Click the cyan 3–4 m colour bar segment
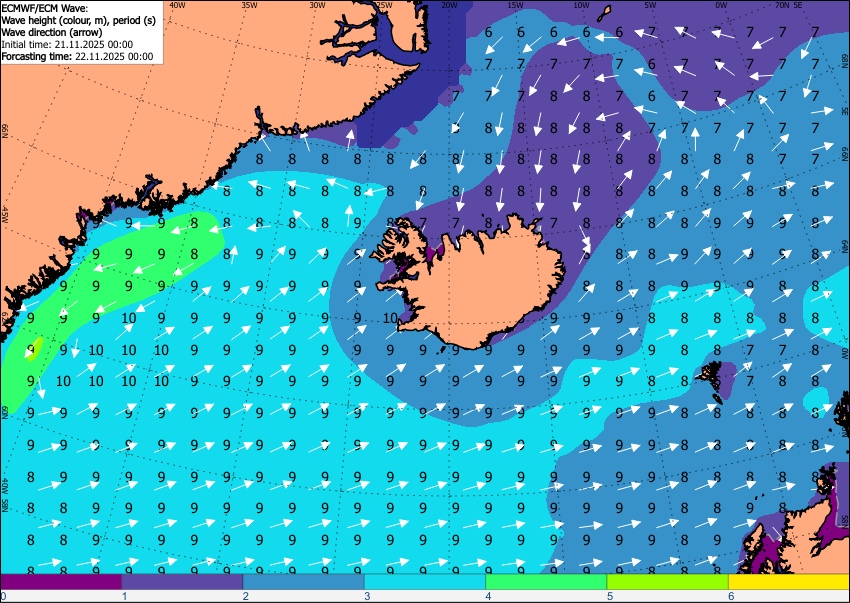The height and width of the screenshot is (603, 850). click(425, 582)
